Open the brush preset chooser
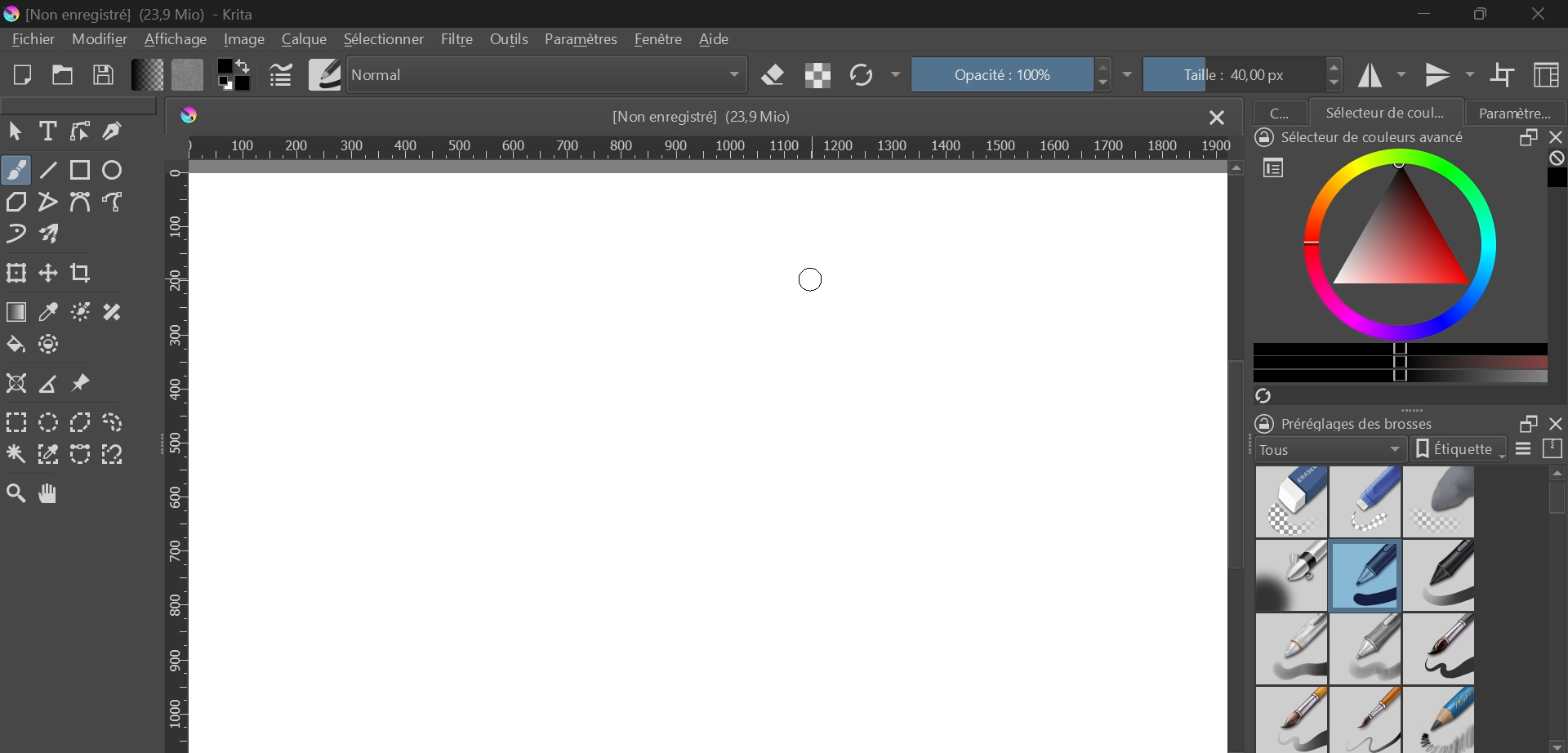Screen dimensions: 1568x753 325,75
